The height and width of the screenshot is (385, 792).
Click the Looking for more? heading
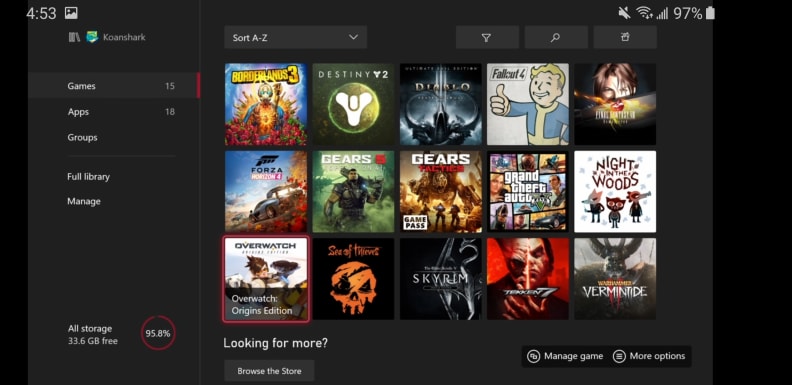(x=275, y=343)
